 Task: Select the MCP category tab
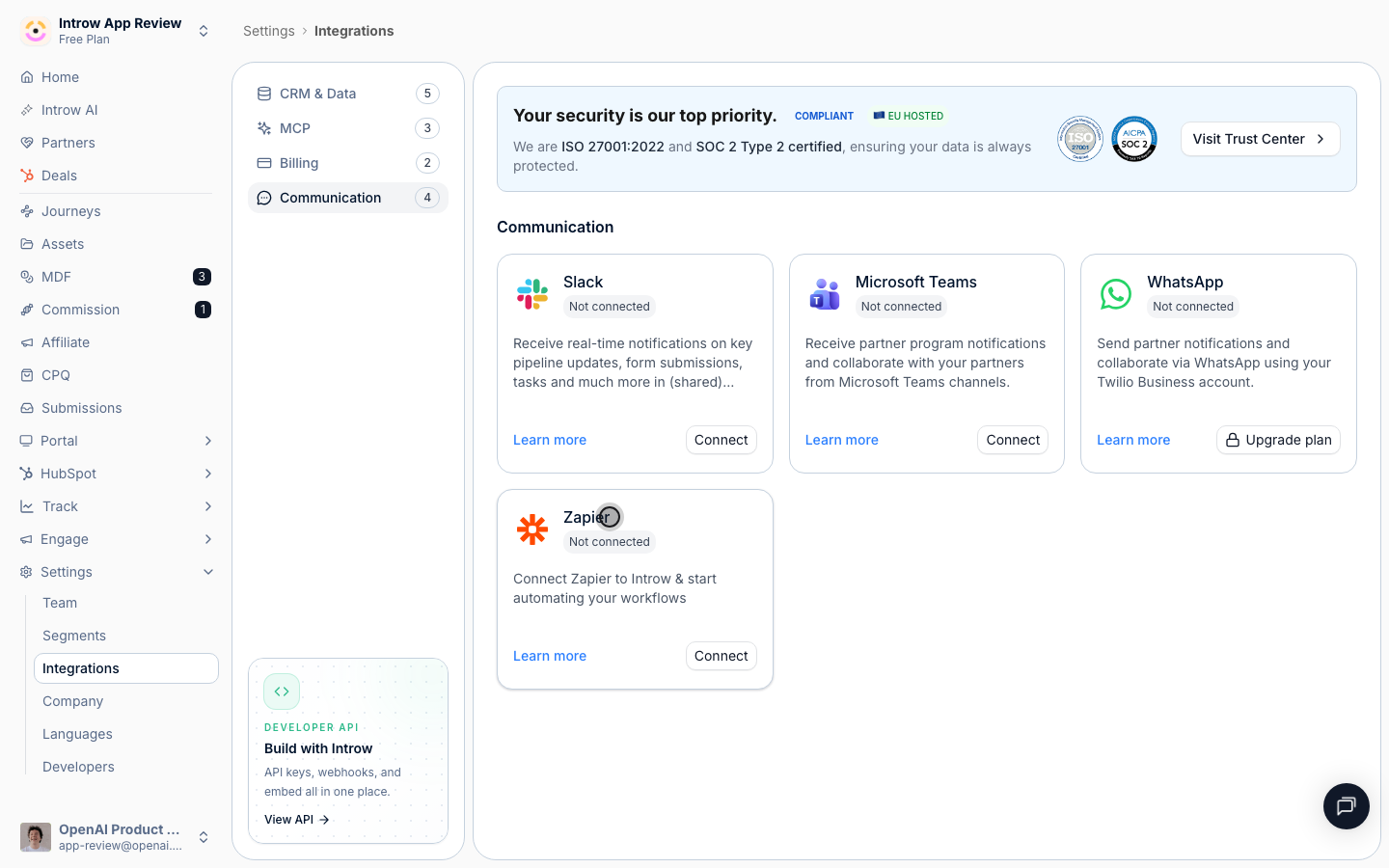pyautogui.click(x=348, y=128)
